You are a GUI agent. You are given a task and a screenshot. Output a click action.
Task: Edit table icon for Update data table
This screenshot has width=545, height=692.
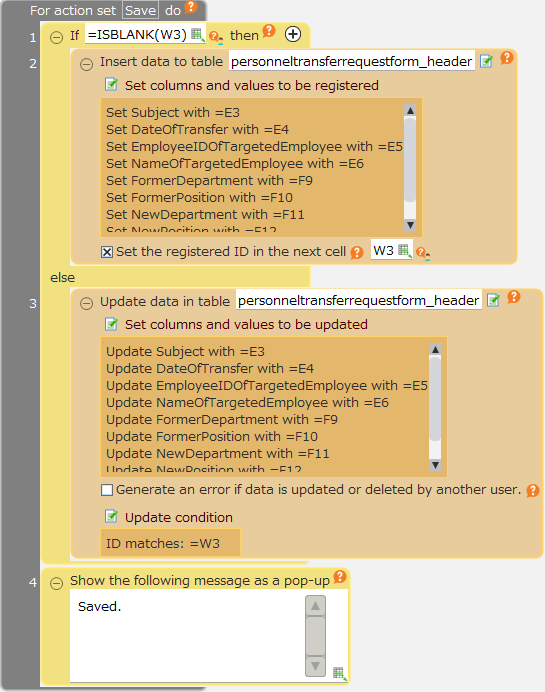tap(493, 301)
